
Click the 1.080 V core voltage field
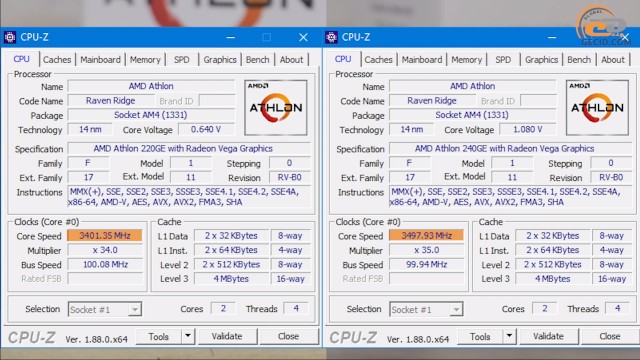click(528, 130)
